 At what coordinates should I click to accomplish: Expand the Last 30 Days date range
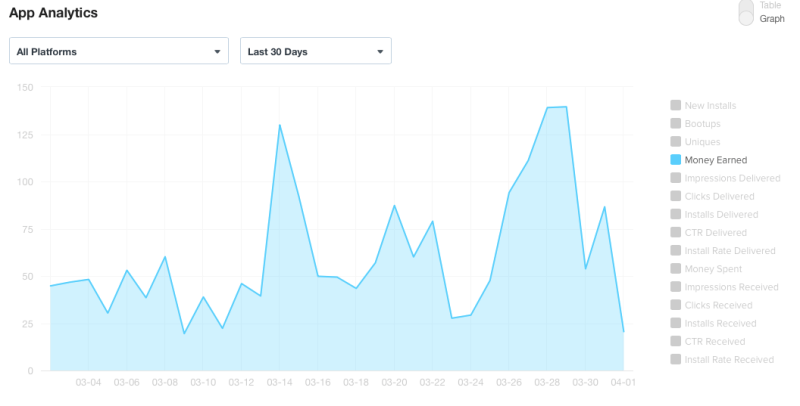click(315, 51)
